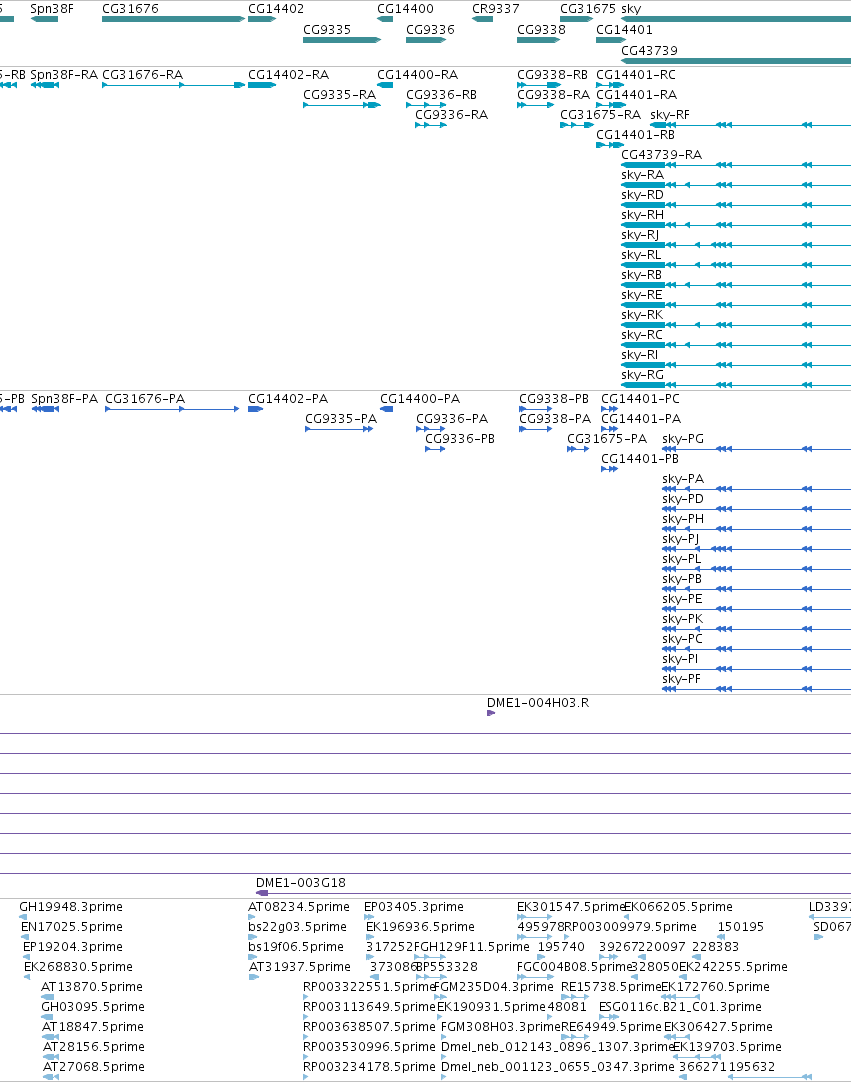Open protein sky-PH
Screen dimensions: 851x1082
pos(683,519)
